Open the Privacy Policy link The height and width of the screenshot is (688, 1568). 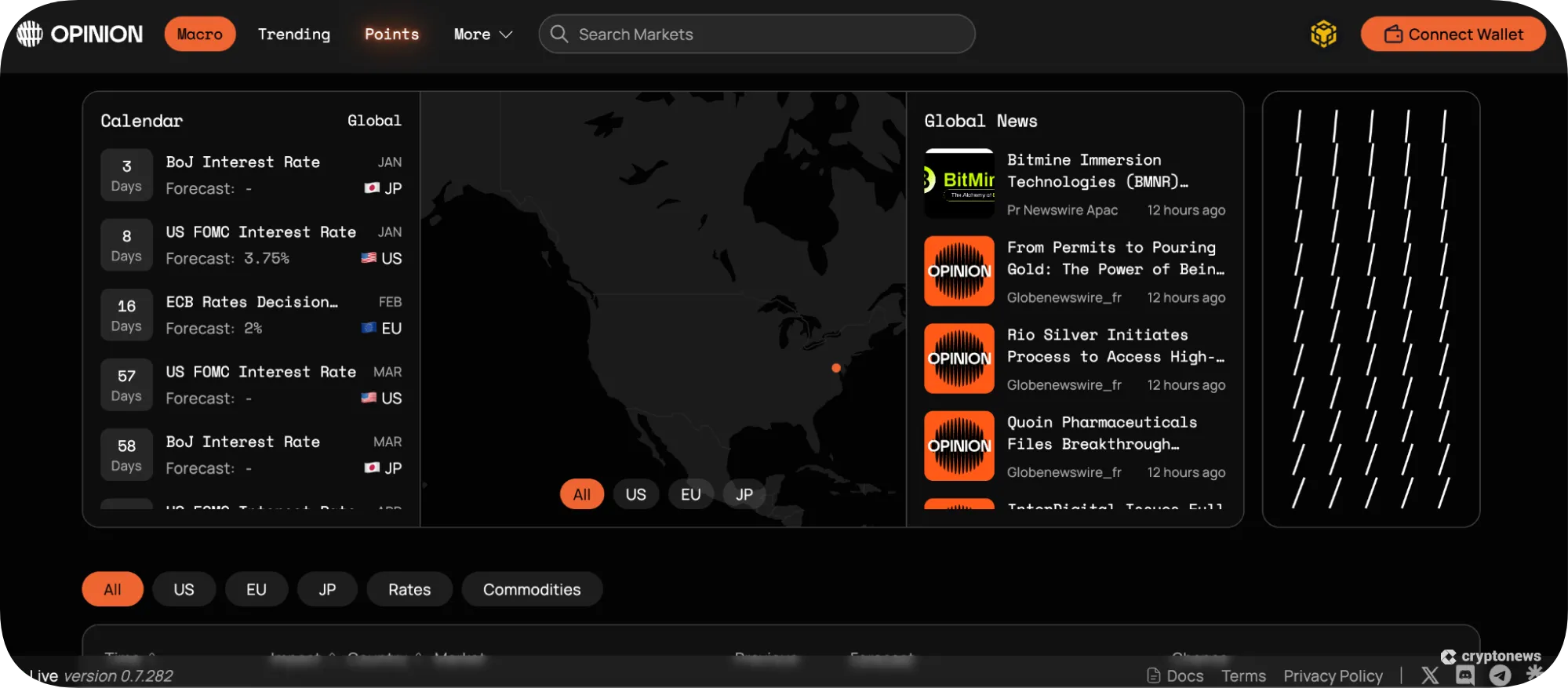pyautogui.click(x=1333, y=675)
